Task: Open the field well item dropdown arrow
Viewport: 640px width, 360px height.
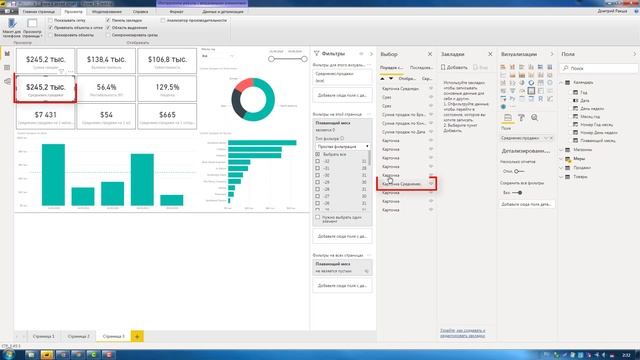Action: [x=545, y=138]
